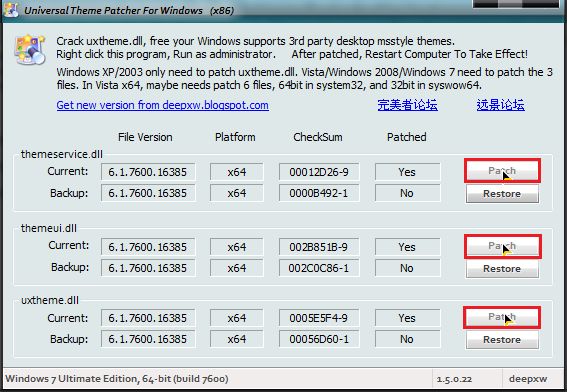Patch the themeui.dll file

pos(502,246)
